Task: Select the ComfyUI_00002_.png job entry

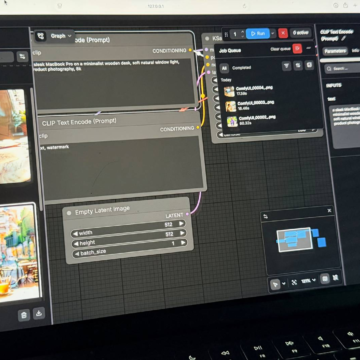Action: (272, 120)
